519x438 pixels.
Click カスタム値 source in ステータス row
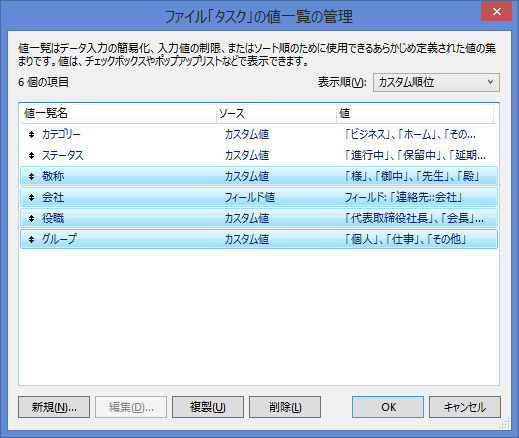click(x=247, y=155)
